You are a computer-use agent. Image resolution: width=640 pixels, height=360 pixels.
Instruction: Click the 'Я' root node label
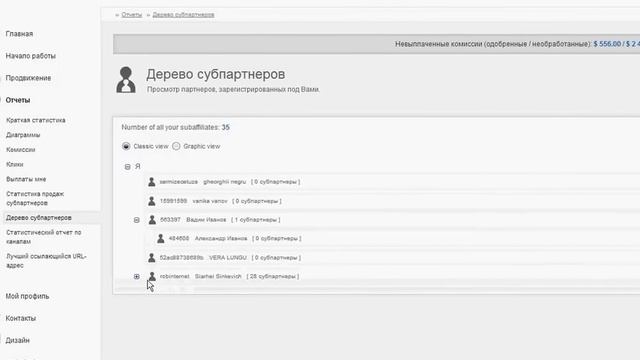click(x=138, y=167)
